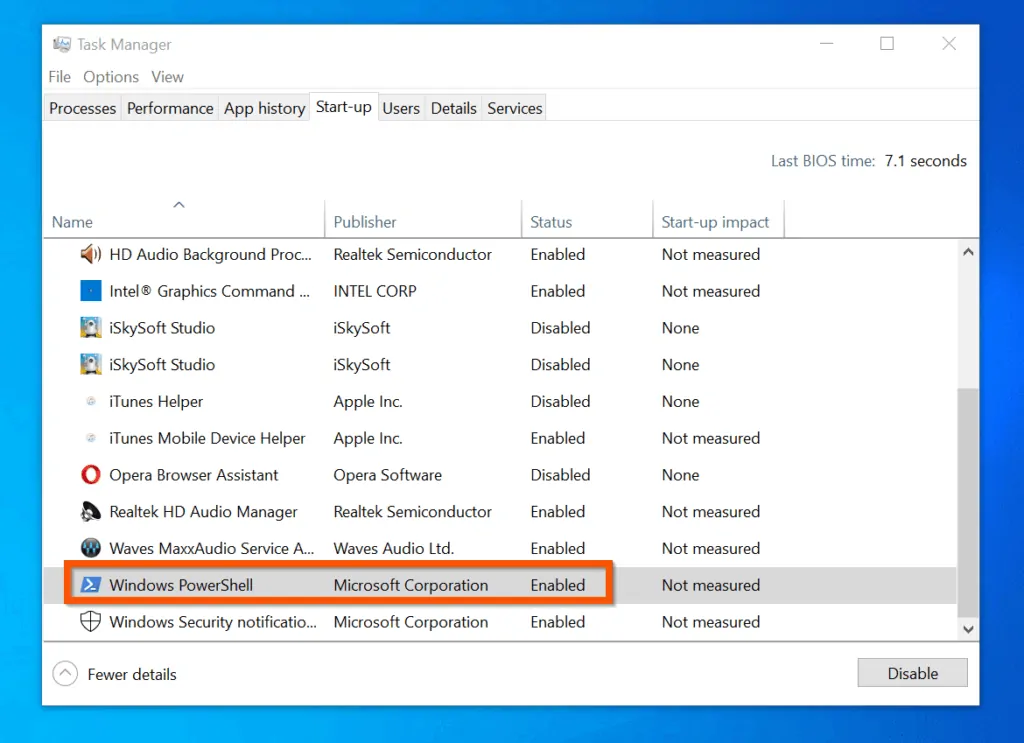This screenshot has width=1024, height=743.
Task: Click the Realtek HD Audio Manager icon
Action: [x=90, y=511]
